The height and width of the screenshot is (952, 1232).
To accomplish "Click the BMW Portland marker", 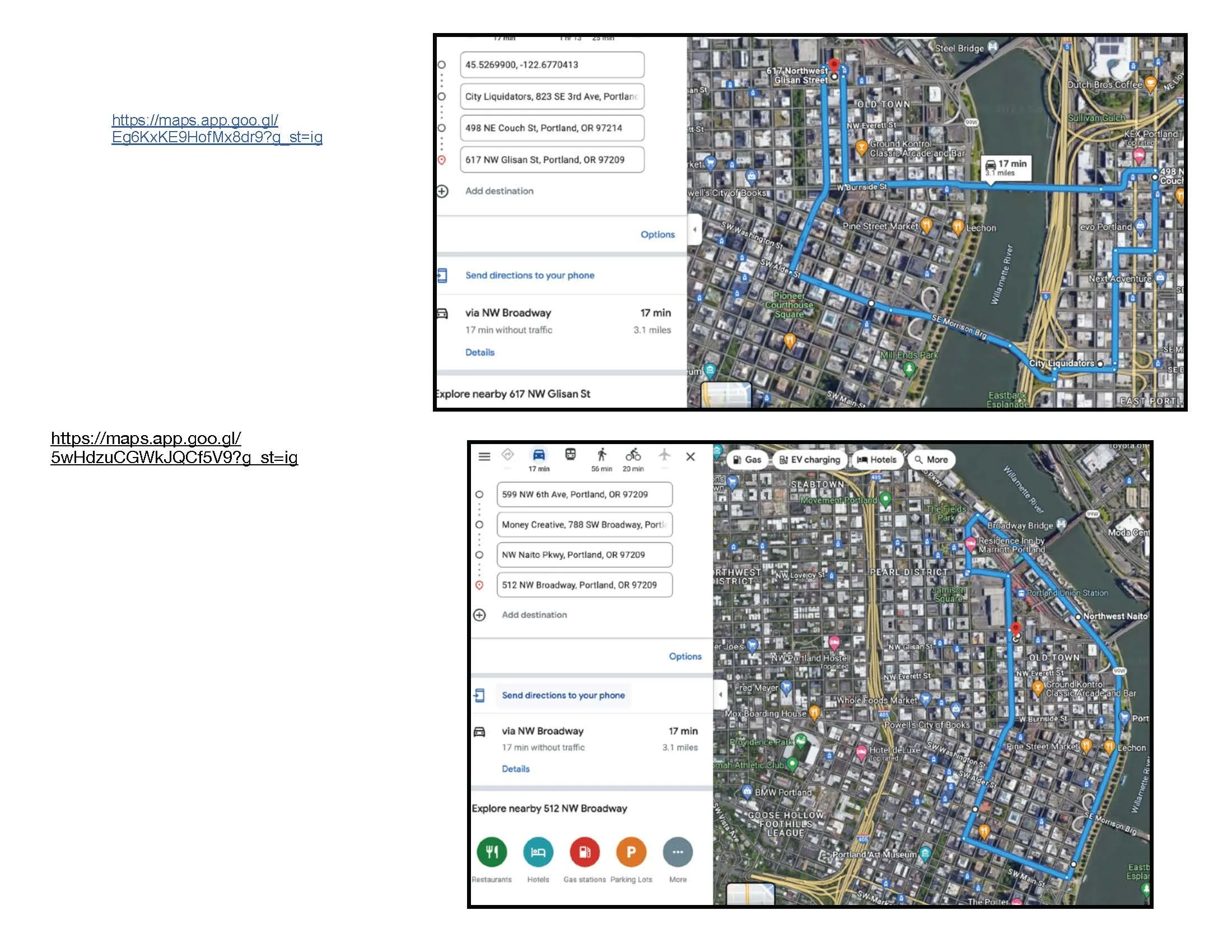I will pos(747,791).
